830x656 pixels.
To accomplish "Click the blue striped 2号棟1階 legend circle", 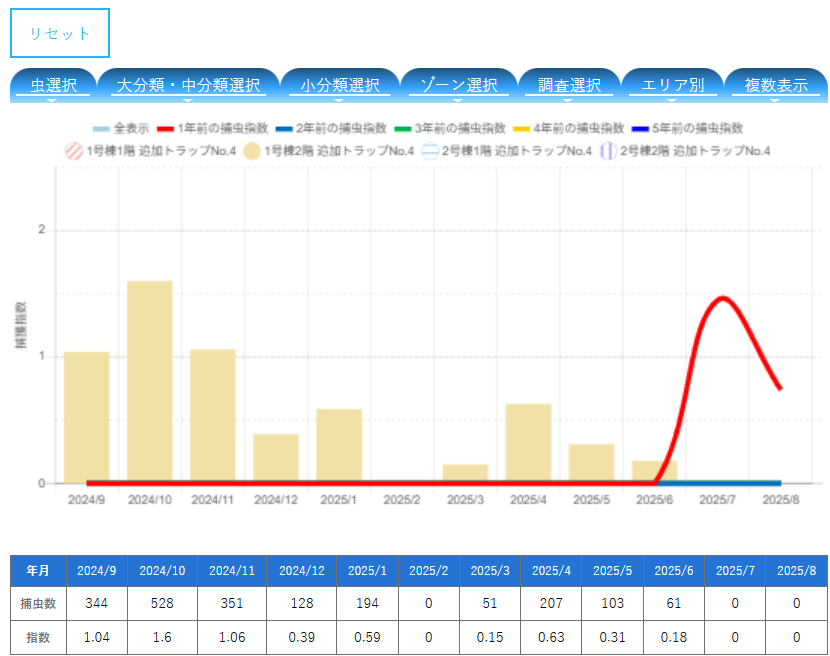I will coord(429,151).
